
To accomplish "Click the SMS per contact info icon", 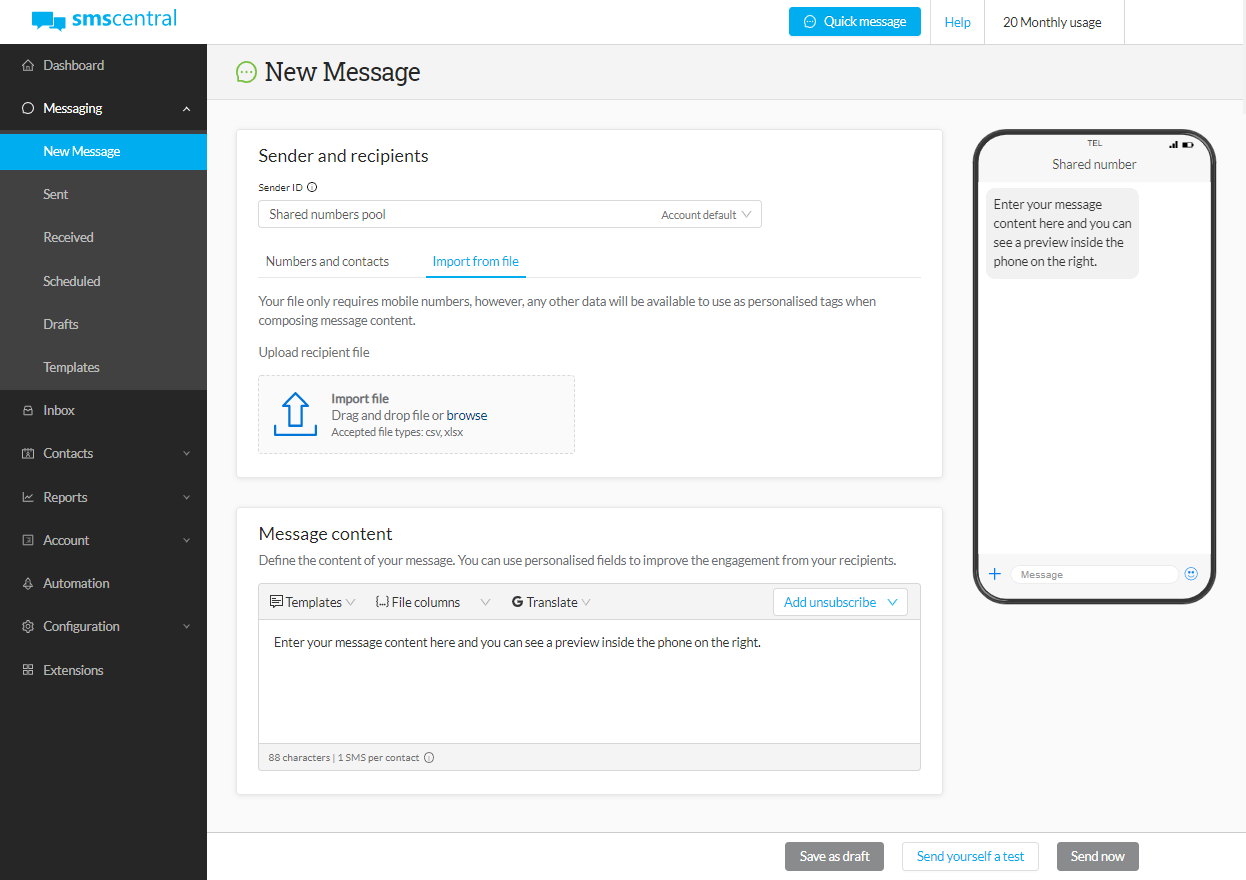I will (x=429, y=758).
